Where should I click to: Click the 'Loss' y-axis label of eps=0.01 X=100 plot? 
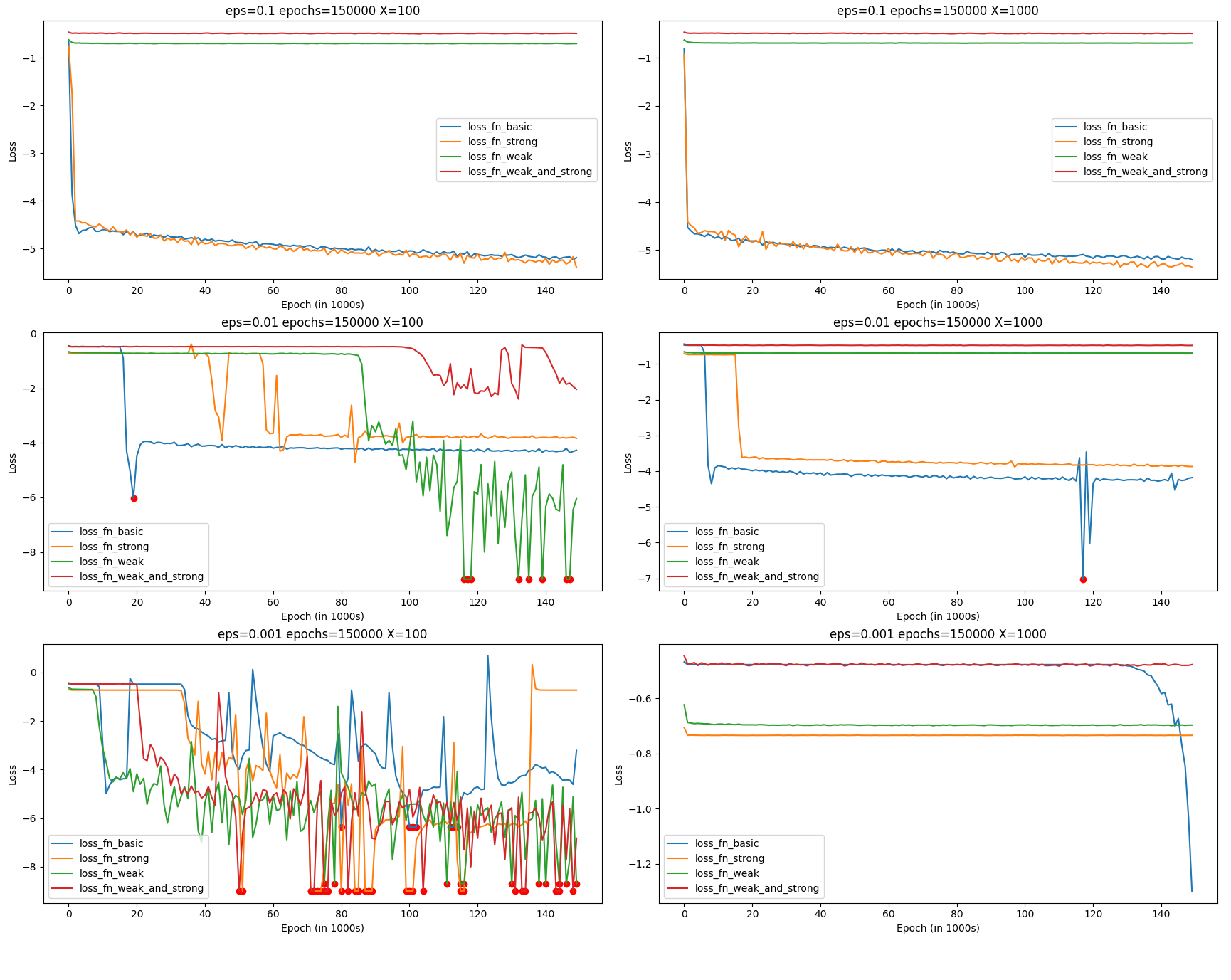pos(12,463)
